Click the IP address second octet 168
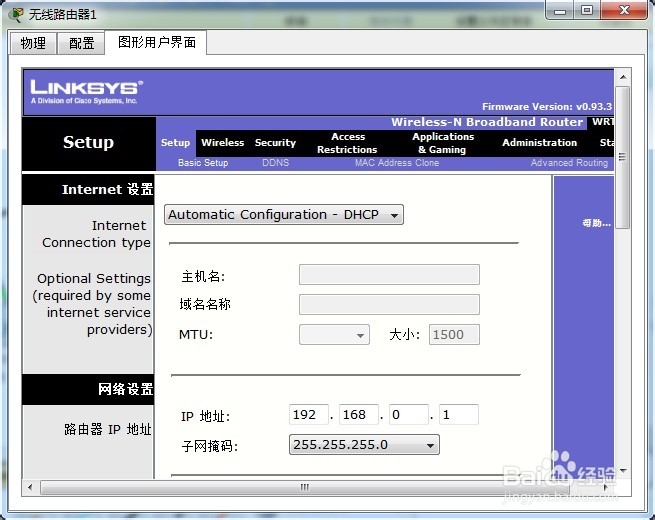Viewport: 655px width, 520px height. coord(359,415)
